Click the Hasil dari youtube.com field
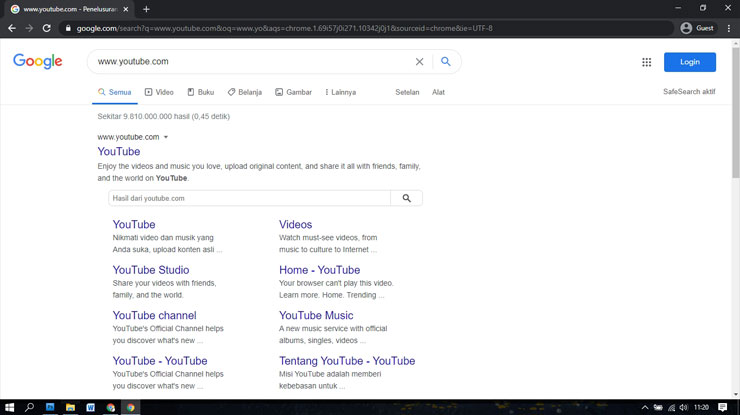 [x=249, y=198]
